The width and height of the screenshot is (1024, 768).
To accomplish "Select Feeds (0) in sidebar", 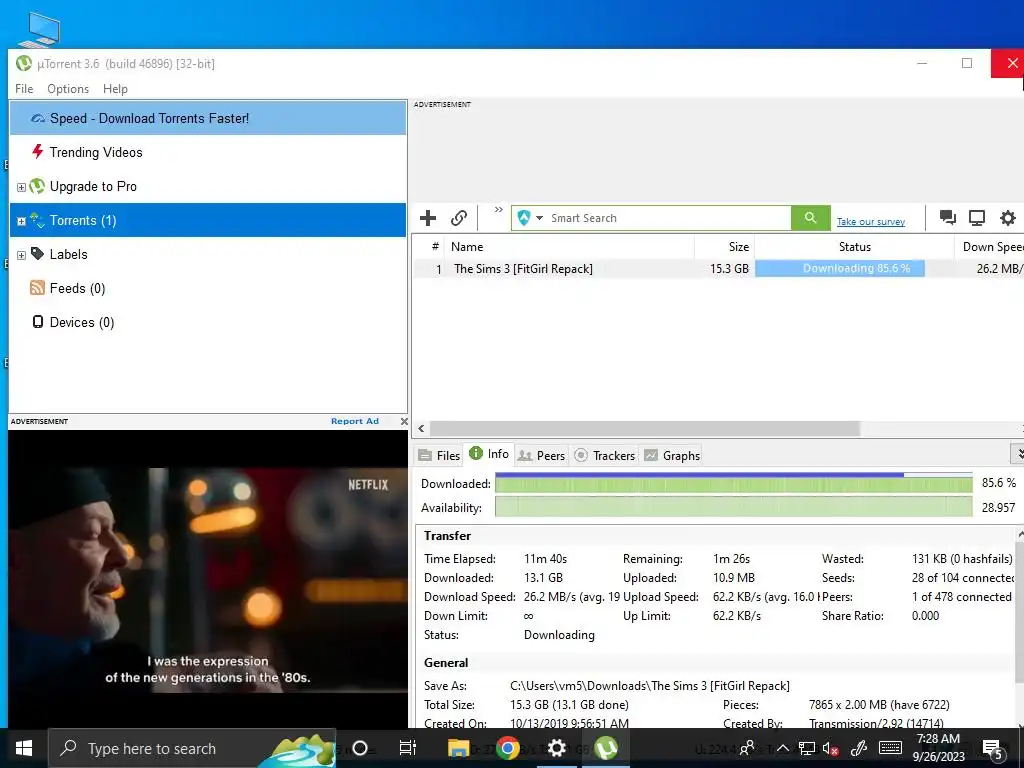I will point(208,288).
